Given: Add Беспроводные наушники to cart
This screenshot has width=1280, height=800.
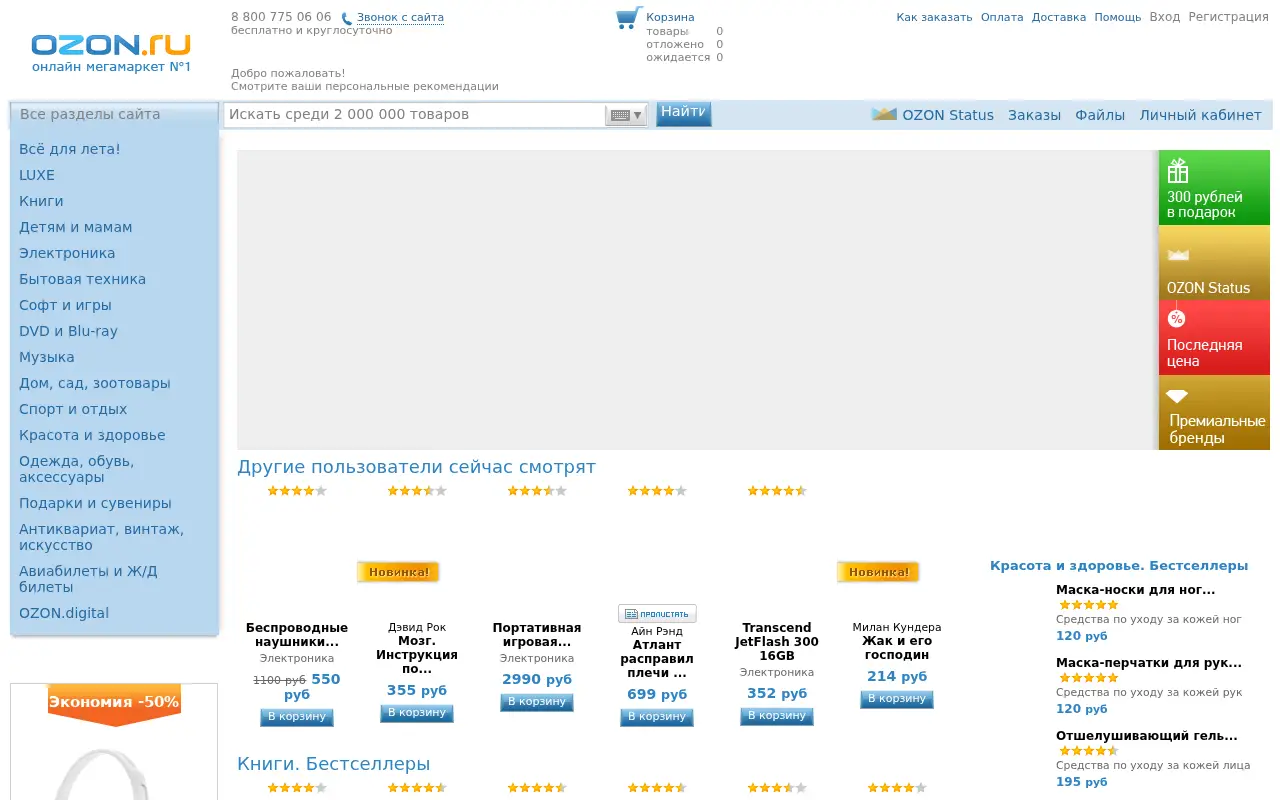Looking at the screenshot, I should pyautogui.click(x=297, y=717).
